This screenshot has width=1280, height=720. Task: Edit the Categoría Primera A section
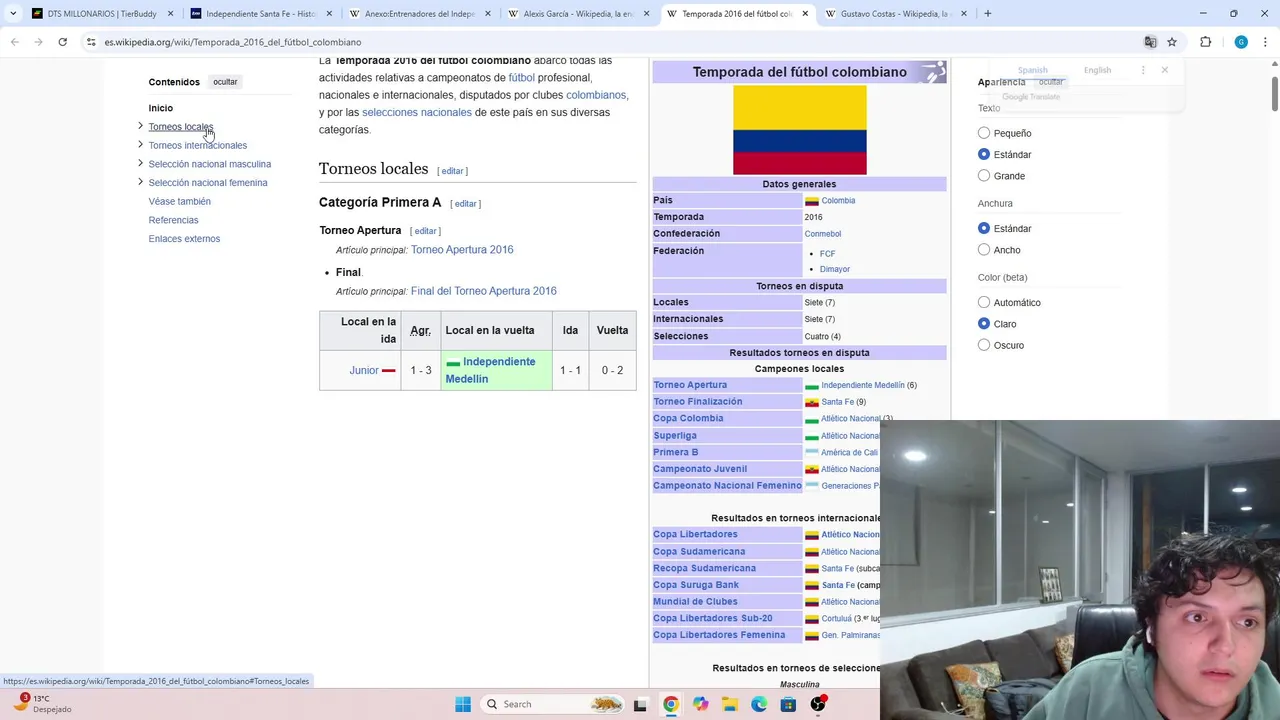pyautogui.click(x=465, y=204)
